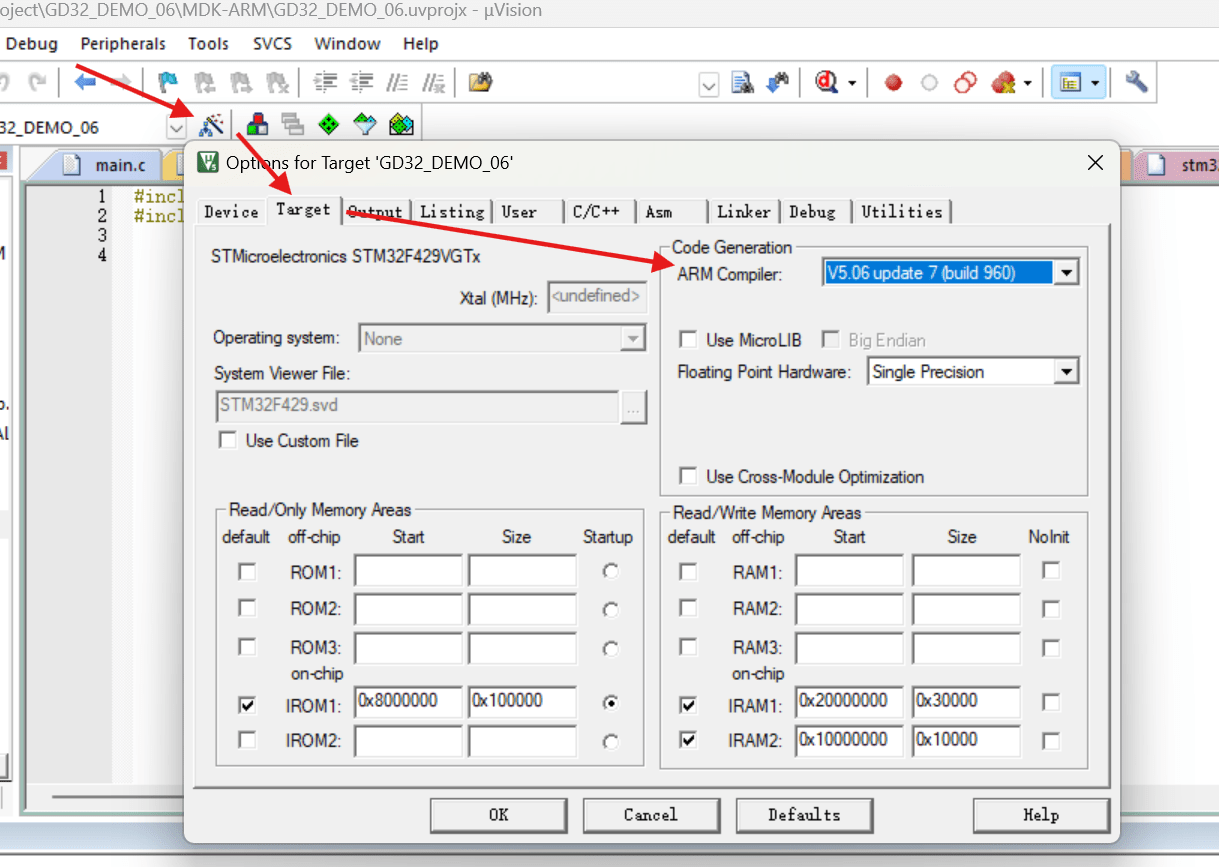Viewport: 1219px width, 867px height.
Task: Clear all bookmarks flag icon
Action: click(277, 82)
